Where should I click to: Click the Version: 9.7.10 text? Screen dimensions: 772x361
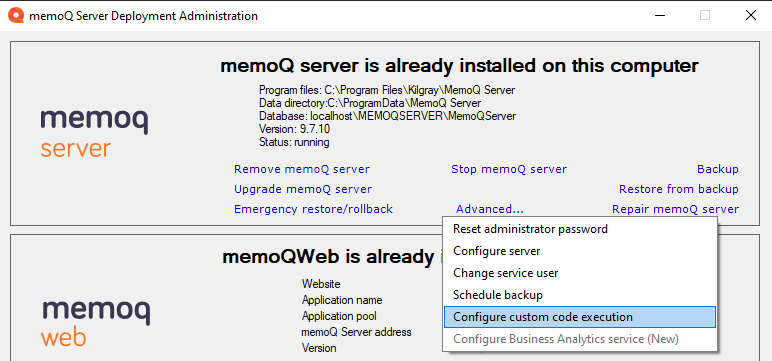point(294,130)
